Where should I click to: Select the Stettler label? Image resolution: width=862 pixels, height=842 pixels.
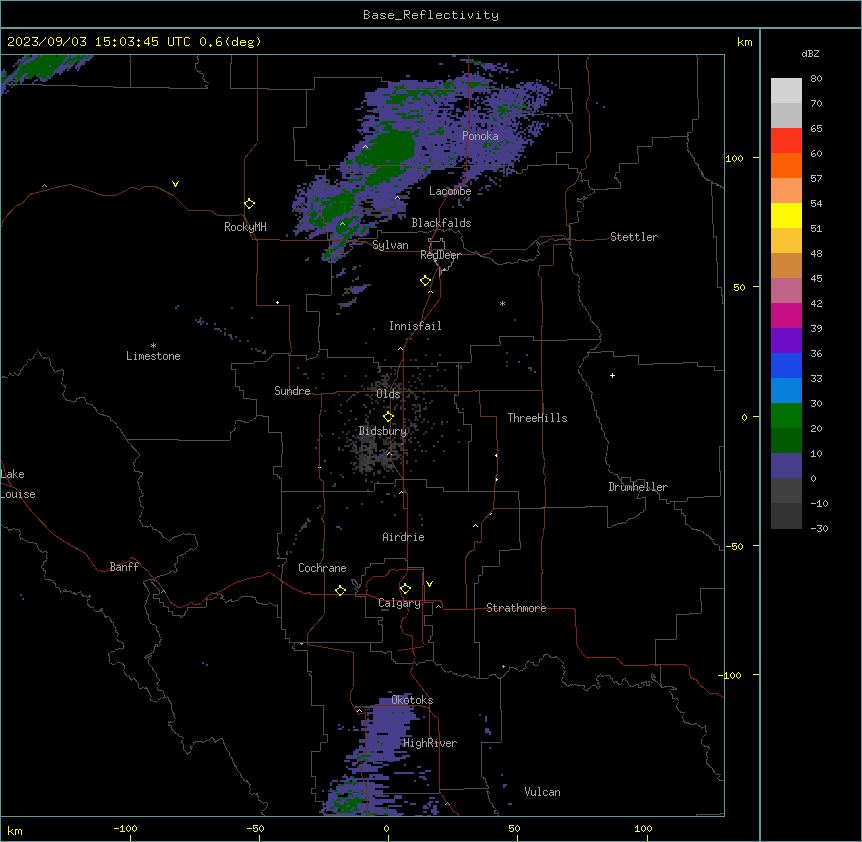click(634, 237)
